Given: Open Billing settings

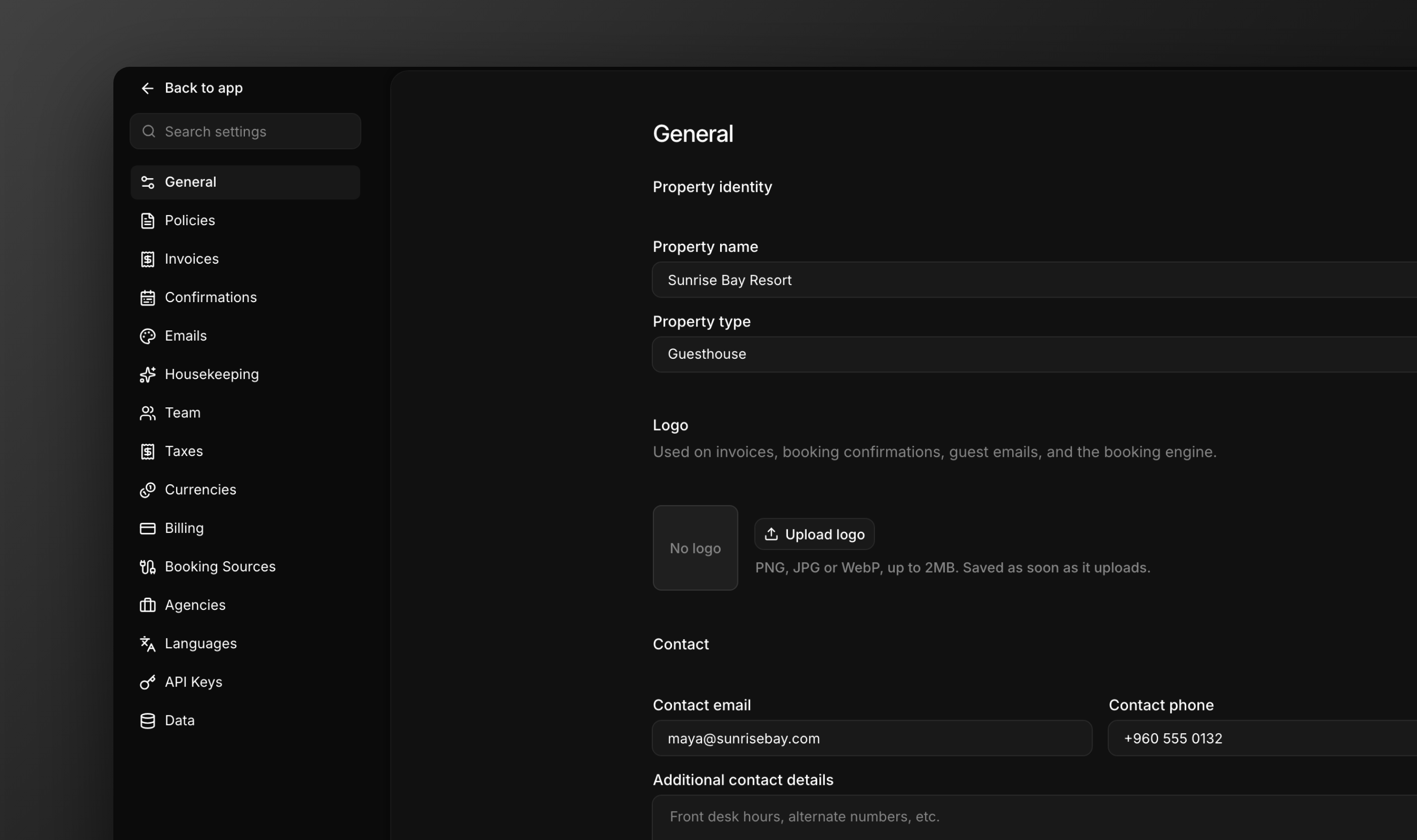Looking at the screenshot, I should 245,529.
